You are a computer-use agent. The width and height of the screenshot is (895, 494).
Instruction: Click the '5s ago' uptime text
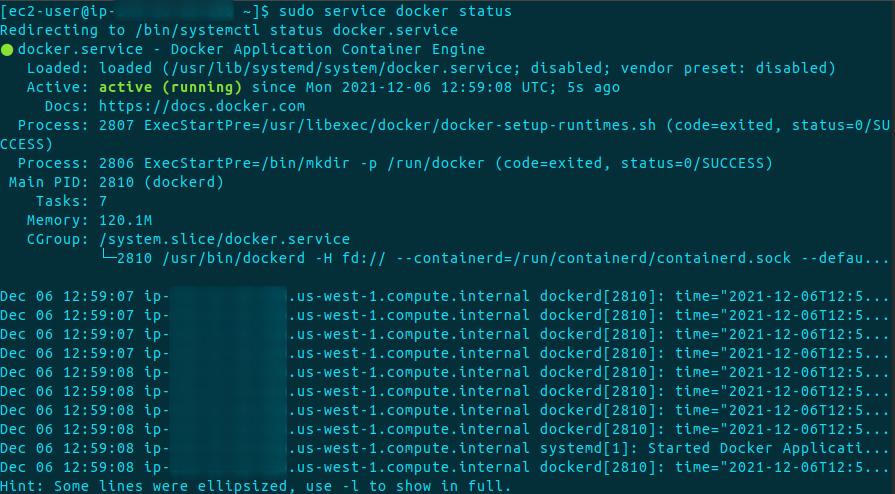coord(594,87)
